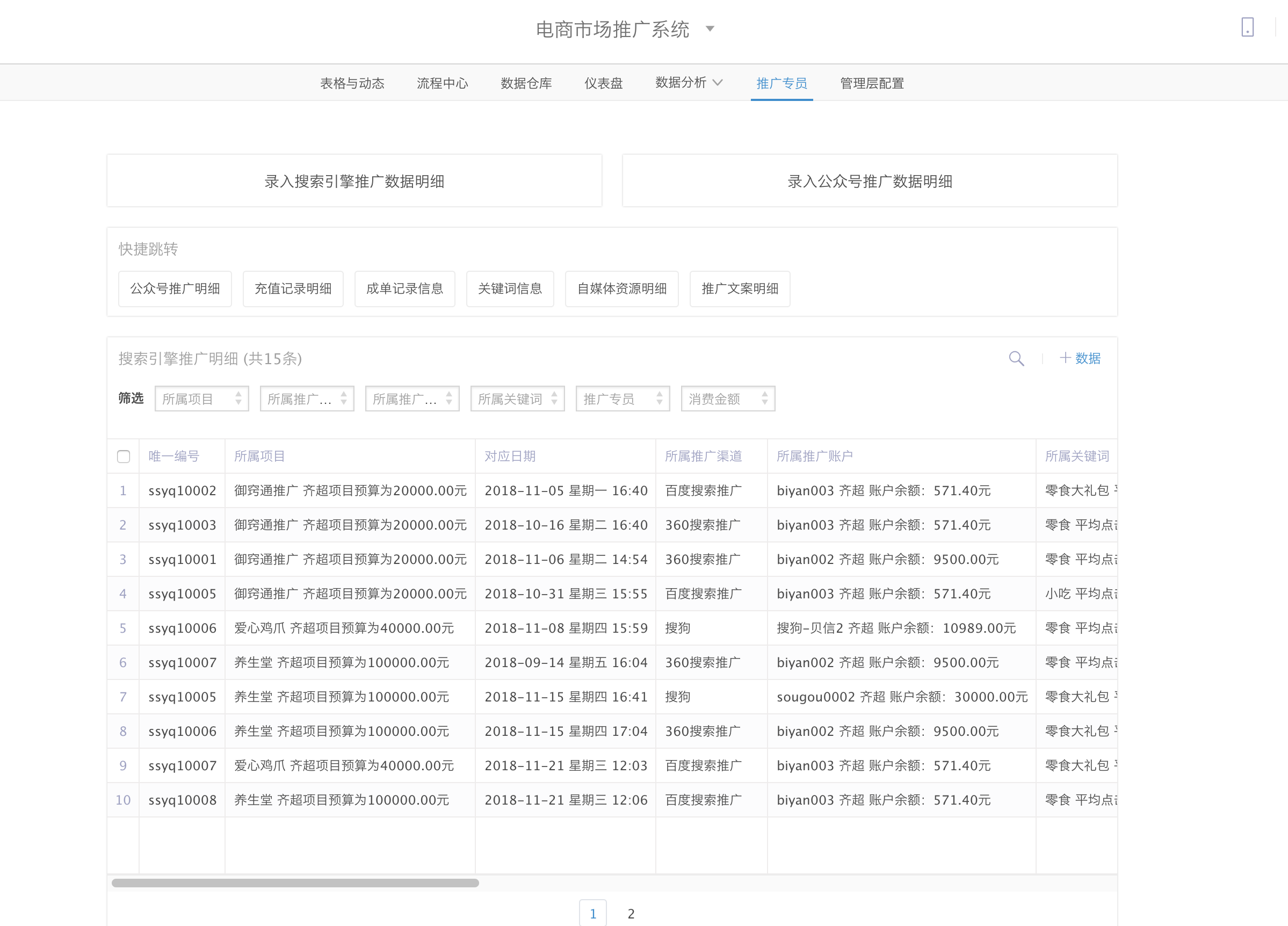Open the 消费金额 filter dropdown

728,399
